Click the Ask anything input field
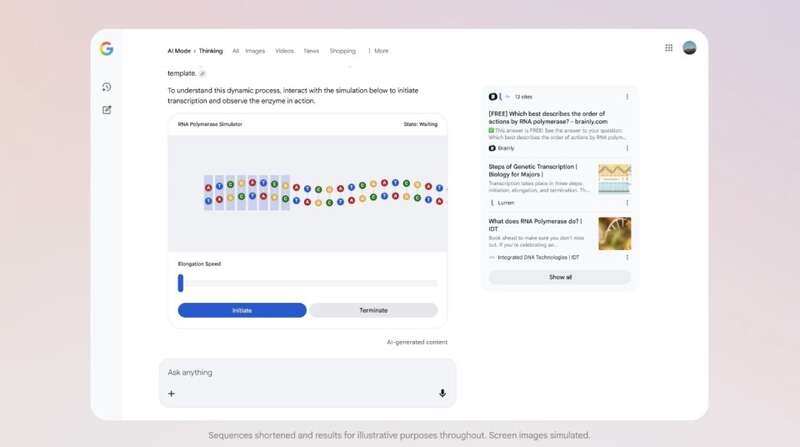This screenshot has height=447, width=800. tap(300, 372)
